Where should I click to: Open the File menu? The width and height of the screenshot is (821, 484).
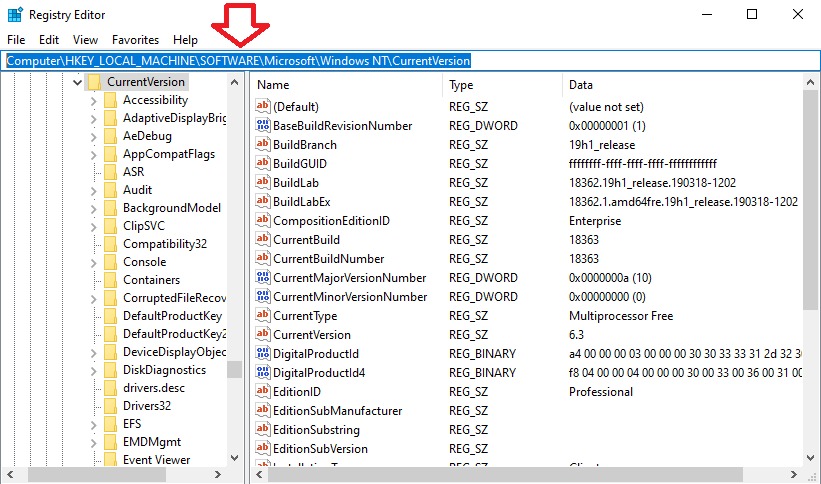(x=16, y=40)
